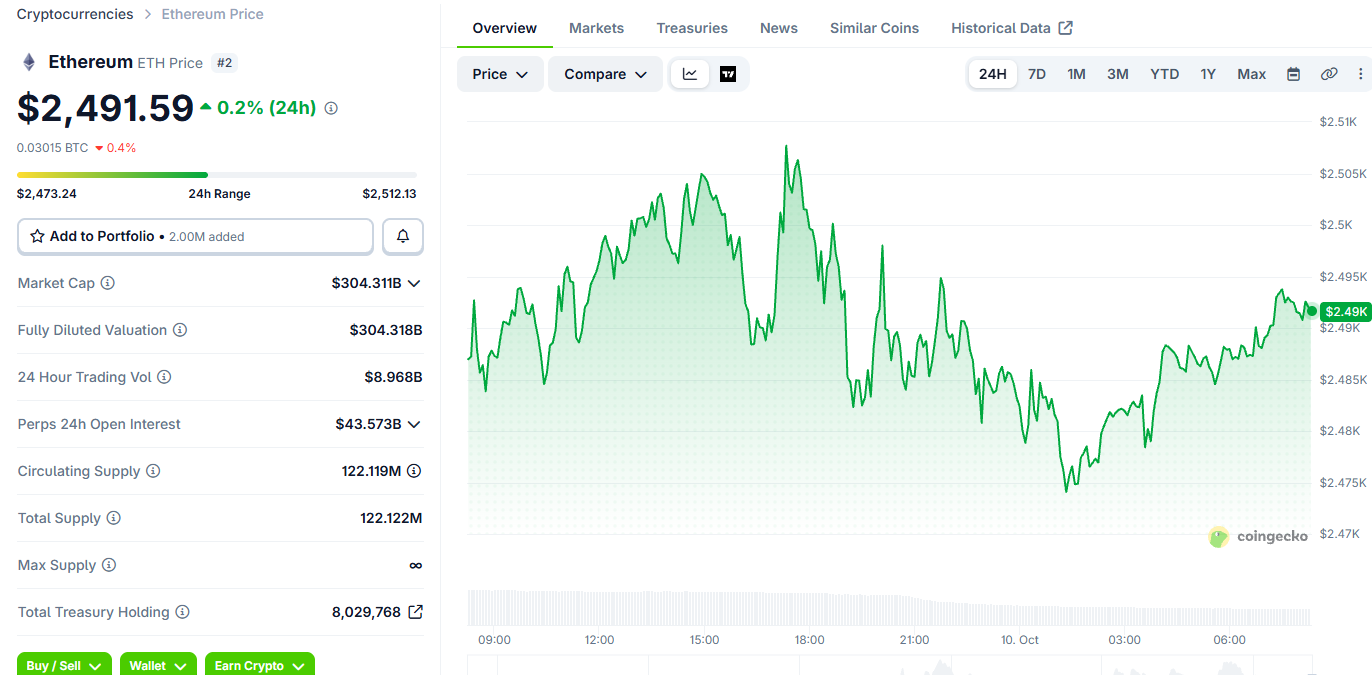Click the $43.573B open interest value

(368, 424)
